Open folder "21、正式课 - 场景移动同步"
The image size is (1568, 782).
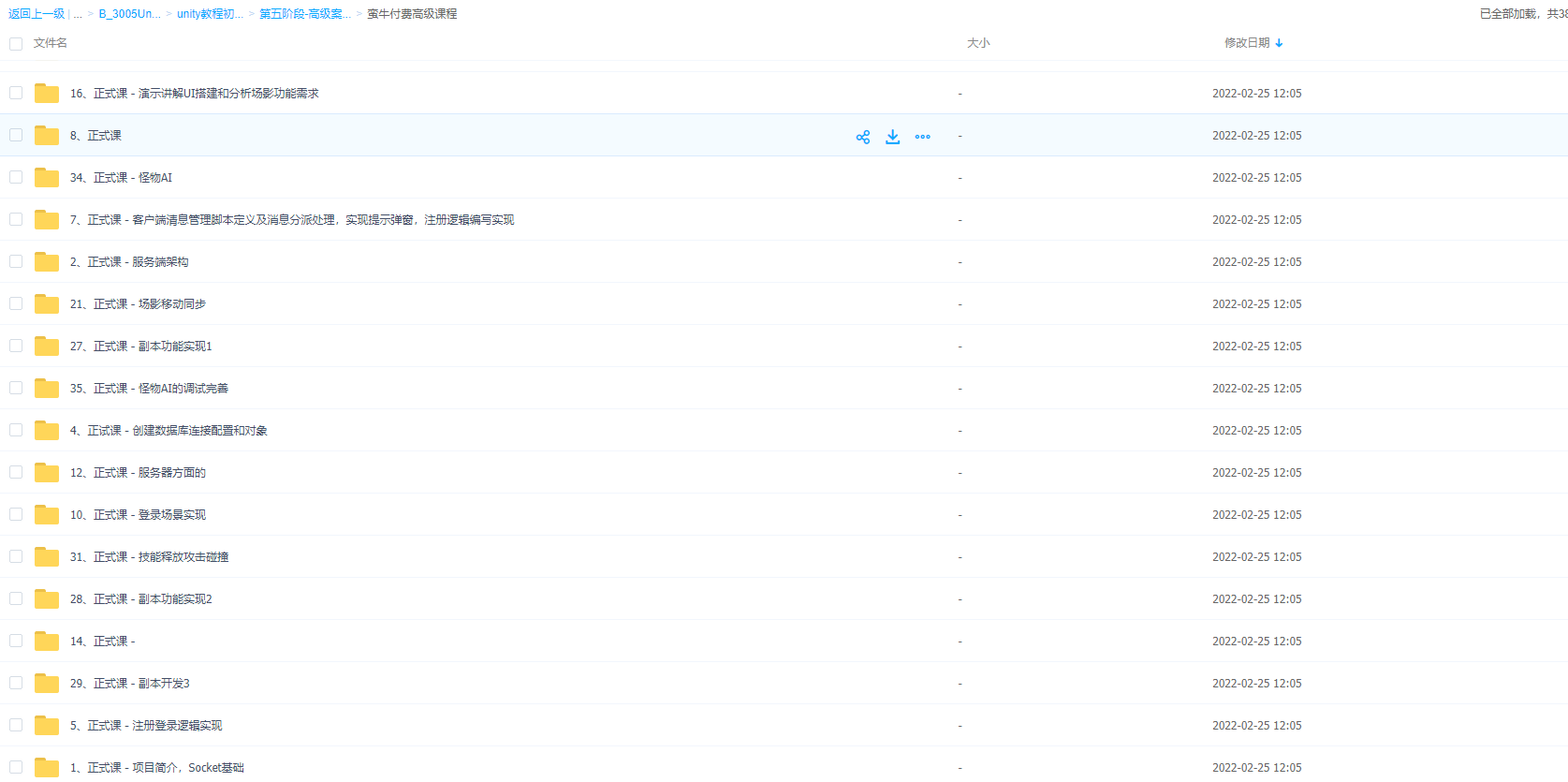tap(138, 304)
